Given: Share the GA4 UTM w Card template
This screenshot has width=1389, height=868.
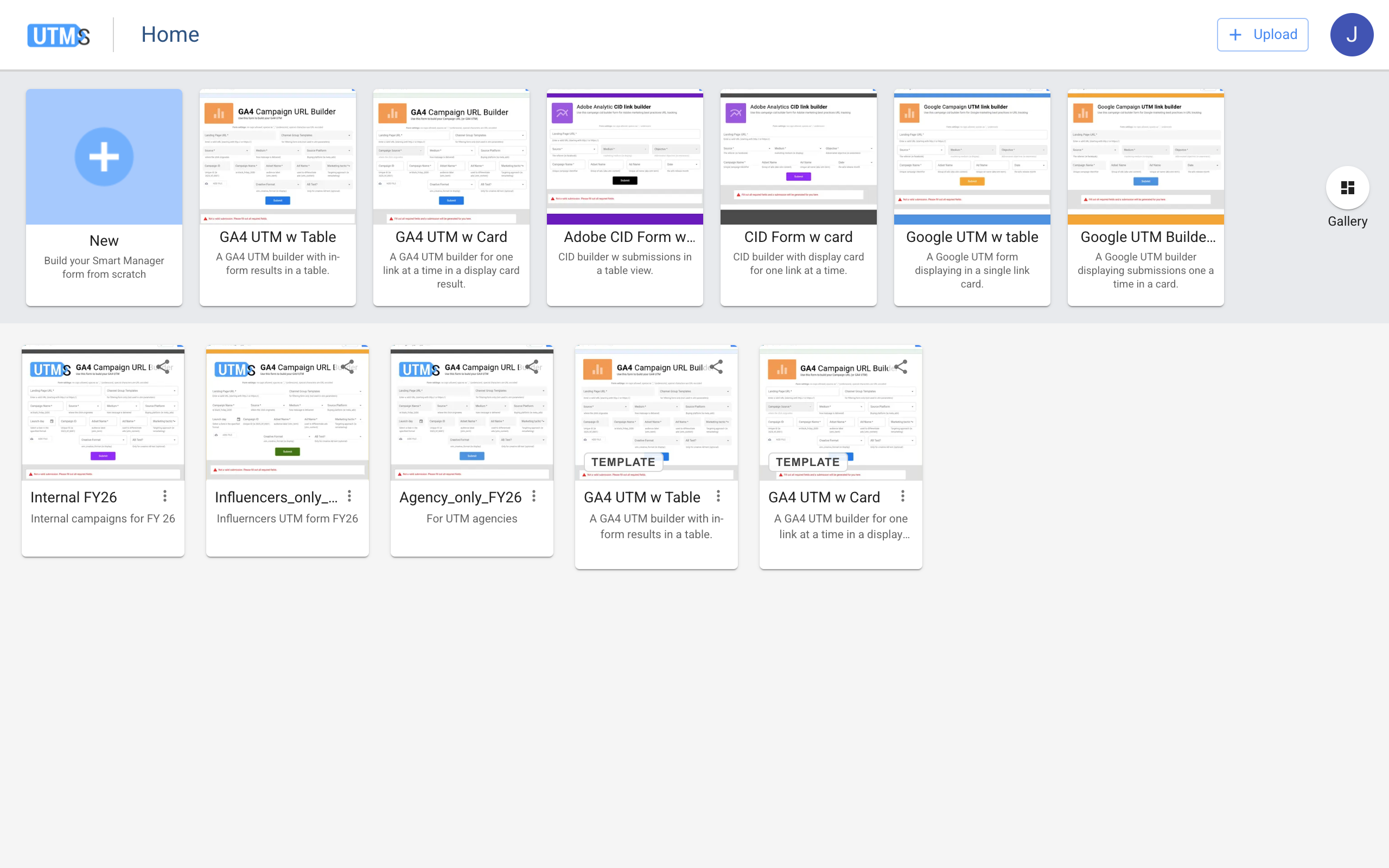Looking at the screenshot, I should (901, 367).
